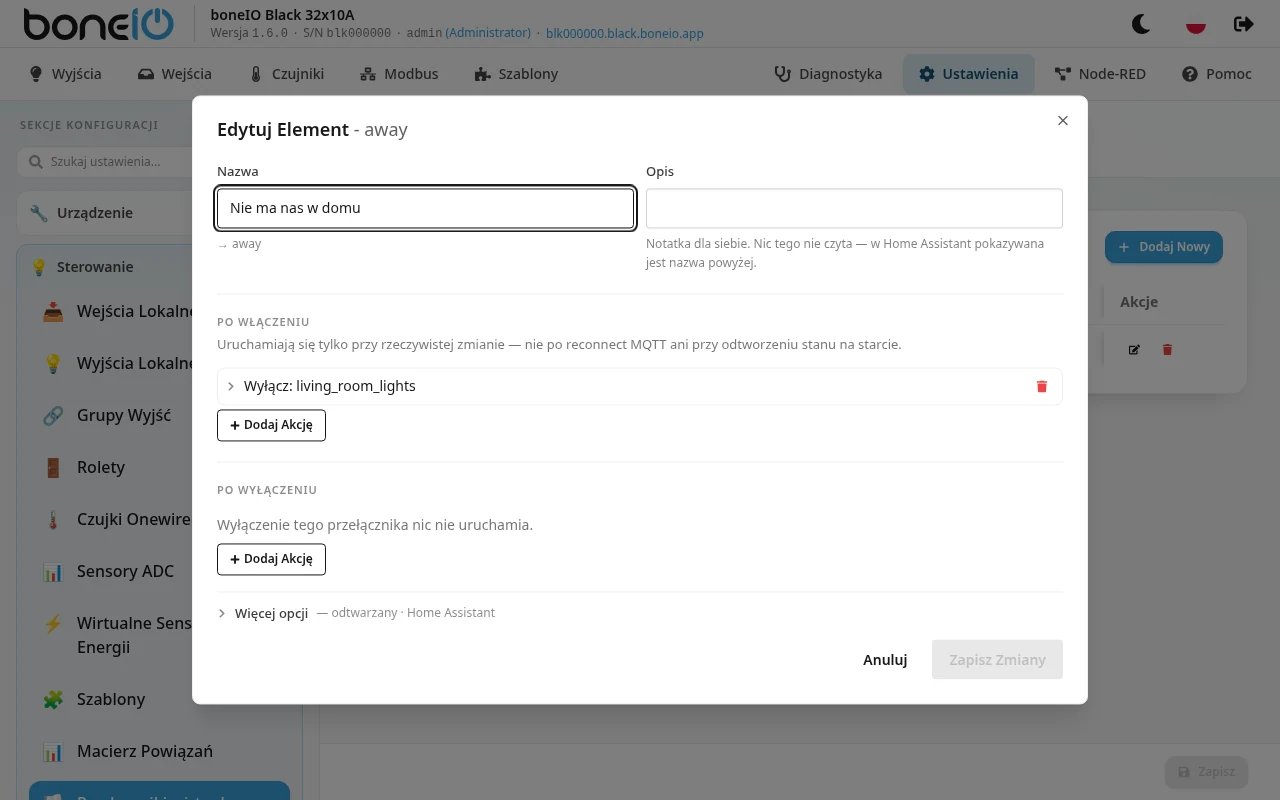
Task: Click the red trash icon in Akcje column
Action: [x=1167, y=350]
